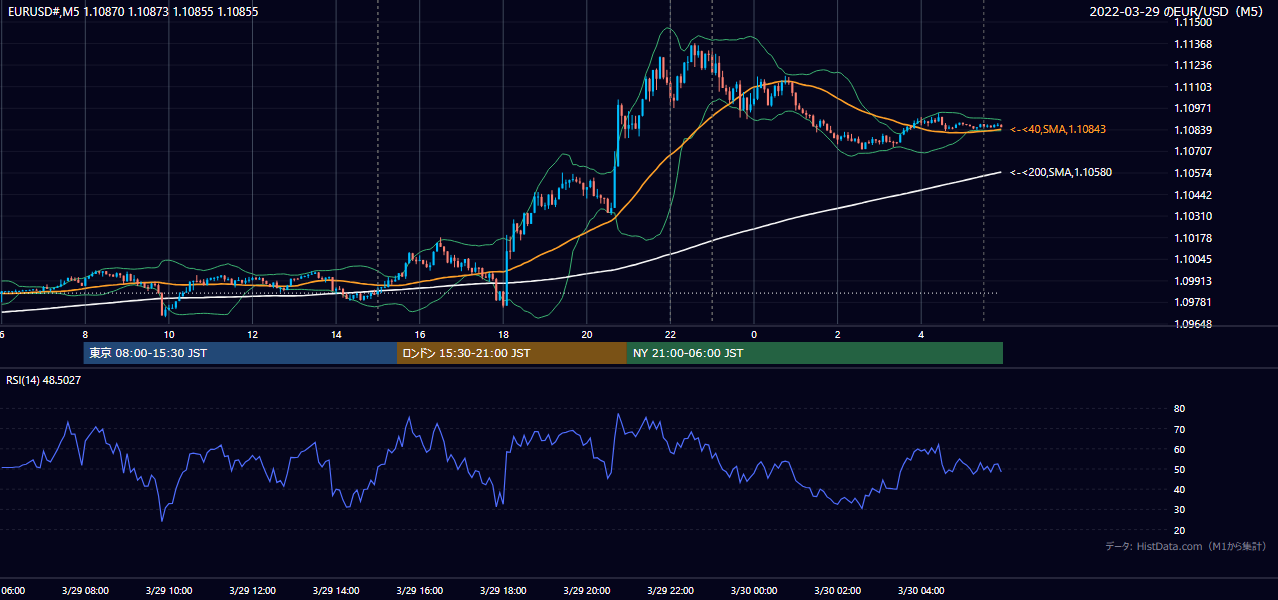Click hour tick 22 below the price chart
Image resolution: width=1278 pixels, height=600 pixels.
coord(670,334)
